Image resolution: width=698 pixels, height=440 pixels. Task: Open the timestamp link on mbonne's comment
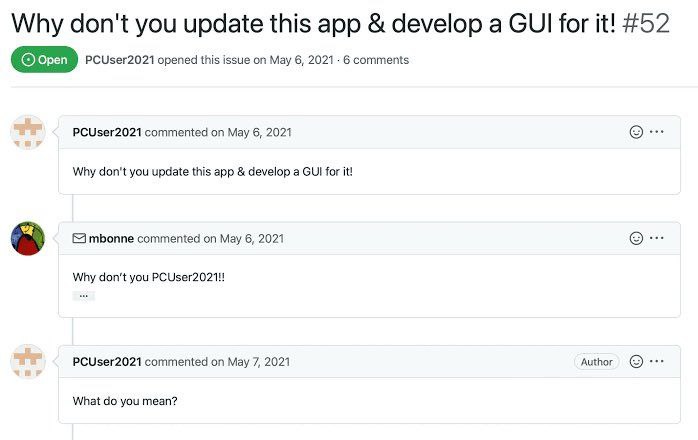pyautogui.click(x=243, y=238)
